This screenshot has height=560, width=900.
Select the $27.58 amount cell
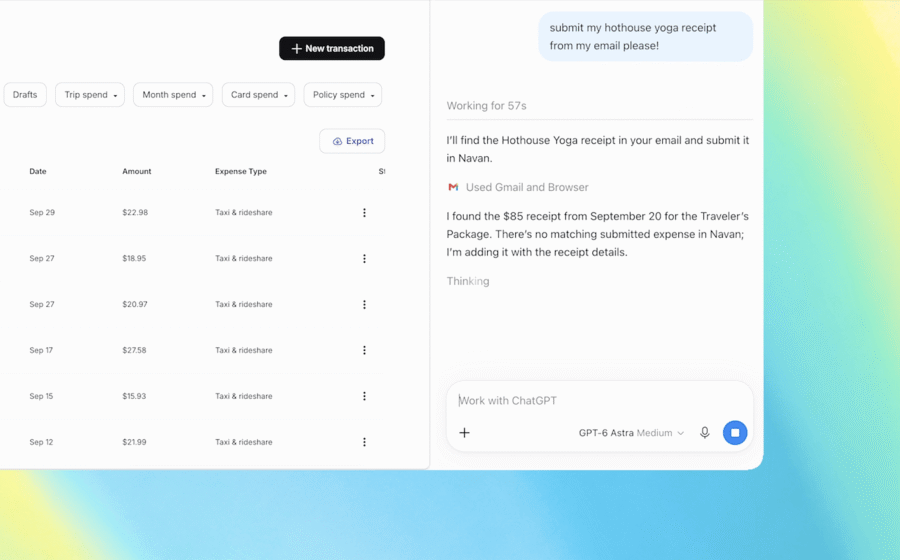click(x=134, y=350)
